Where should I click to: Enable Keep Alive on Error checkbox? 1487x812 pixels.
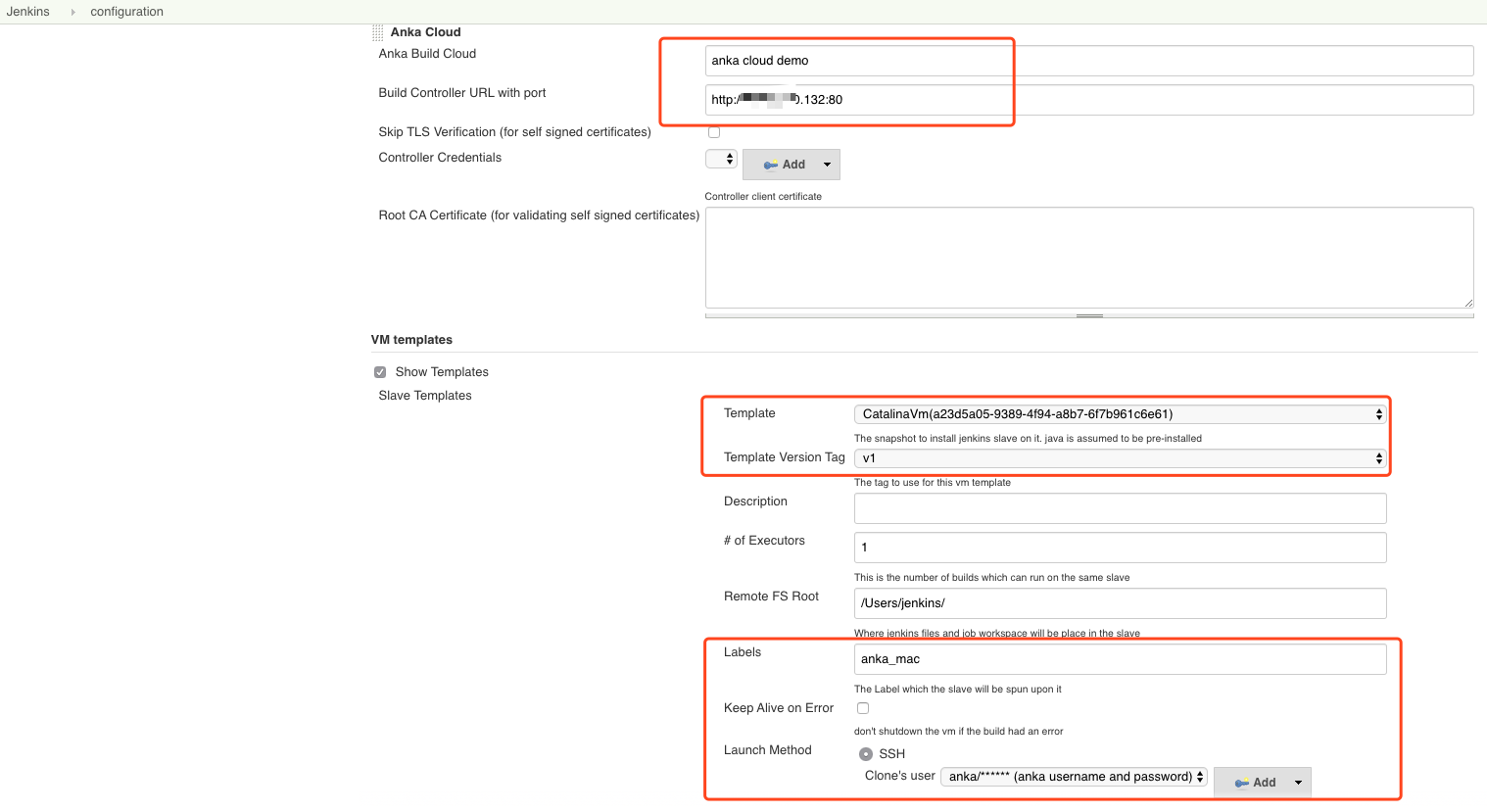pos(863,708)
